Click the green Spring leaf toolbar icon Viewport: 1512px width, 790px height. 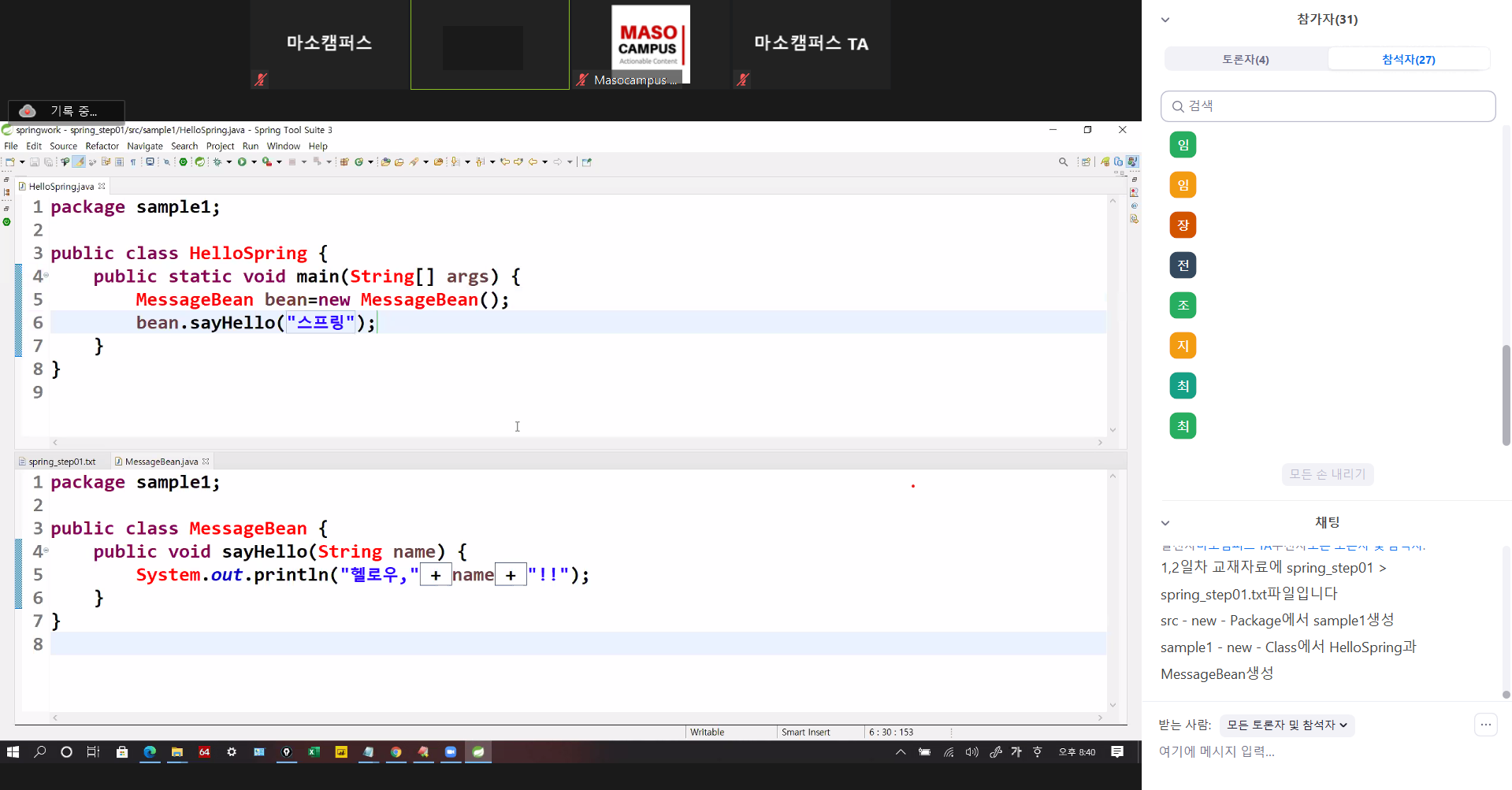[x=200, y=162]
